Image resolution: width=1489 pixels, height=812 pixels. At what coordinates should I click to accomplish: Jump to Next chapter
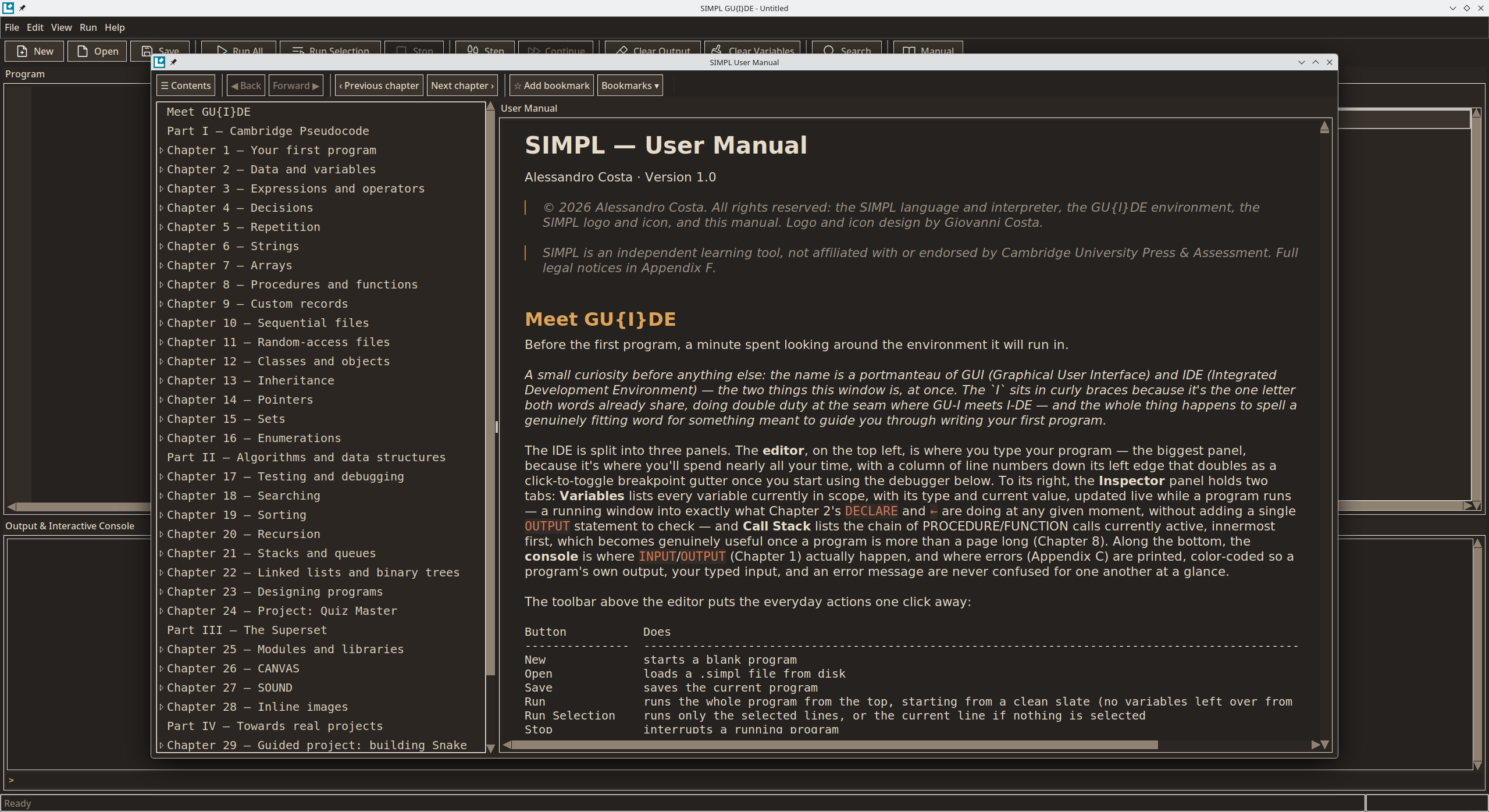pyautogui.click(x=462, y=86)
